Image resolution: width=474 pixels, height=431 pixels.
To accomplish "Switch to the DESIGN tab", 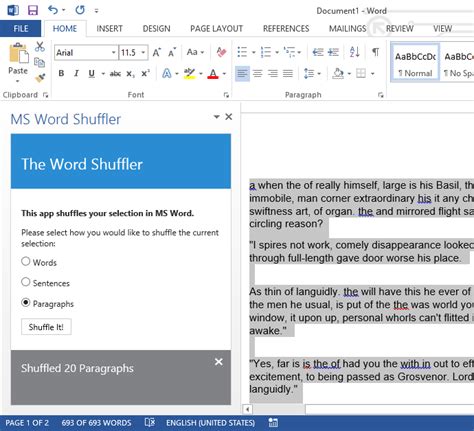I will pos(156,29).
